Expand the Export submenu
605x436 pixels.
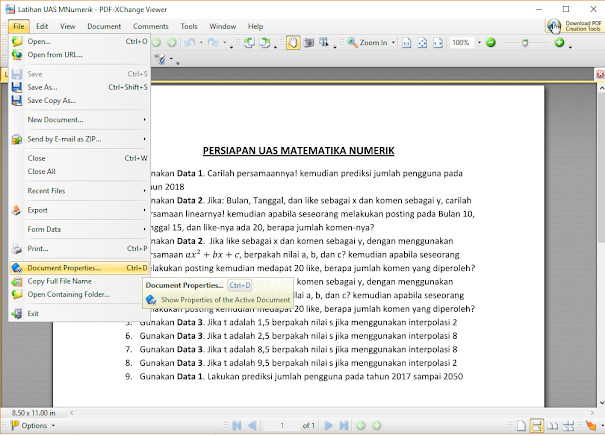79,210
